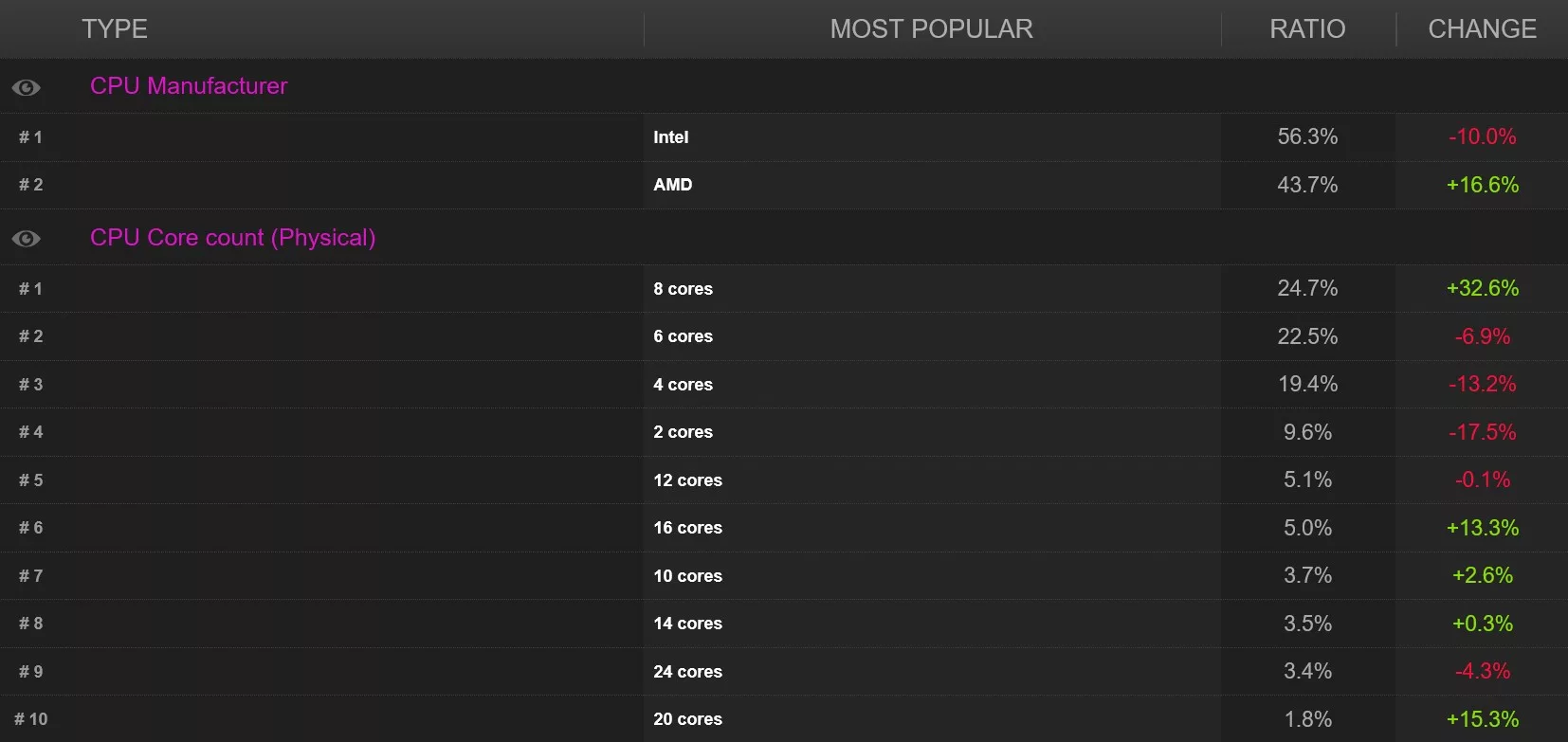Click the RATIO column header
Image resolution: width=1568 pixels, height=742 pixels.
(x=1307, y=29)
